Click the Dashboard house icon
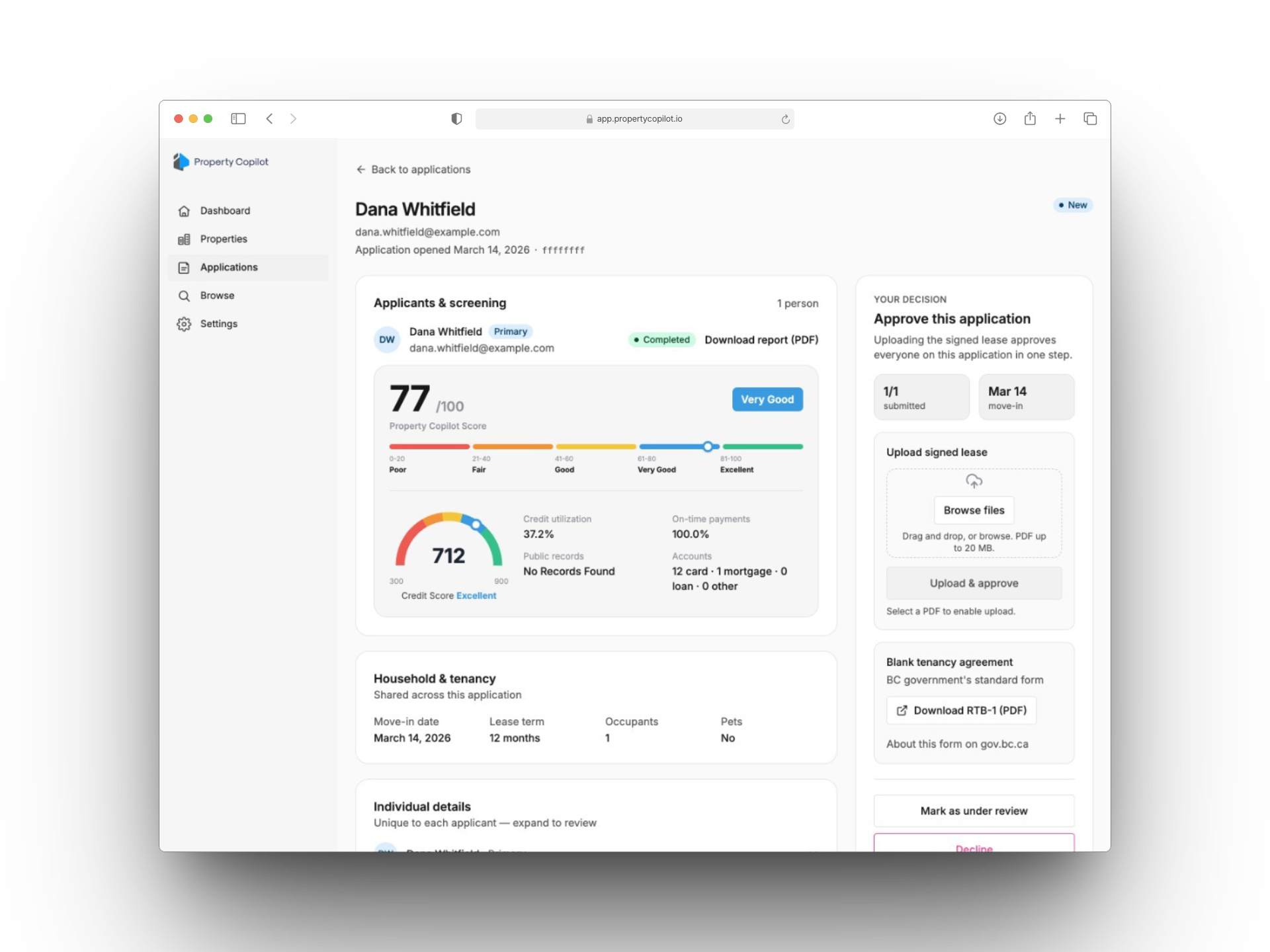This screenshot has height=952, width=1270. [184, 211]
